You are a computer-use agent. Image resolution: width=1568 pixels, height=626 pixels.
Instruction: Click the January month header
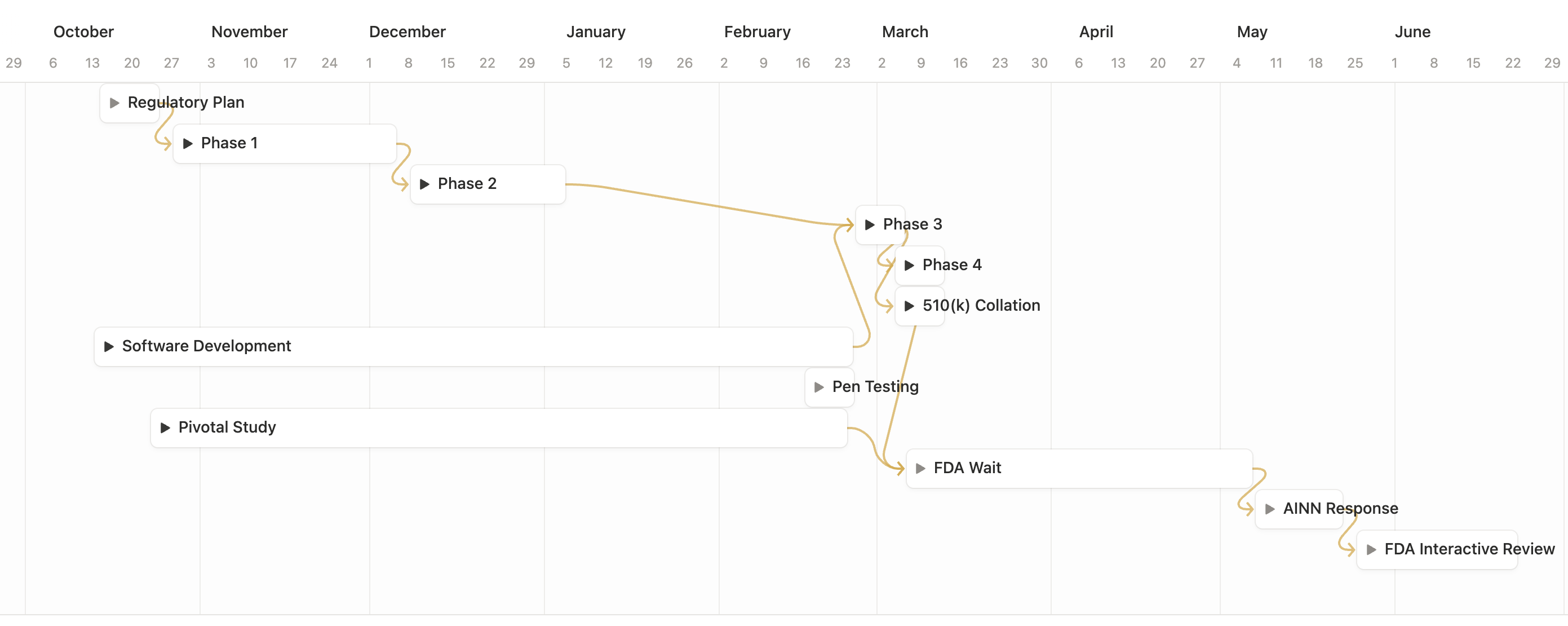coord(596,32)
